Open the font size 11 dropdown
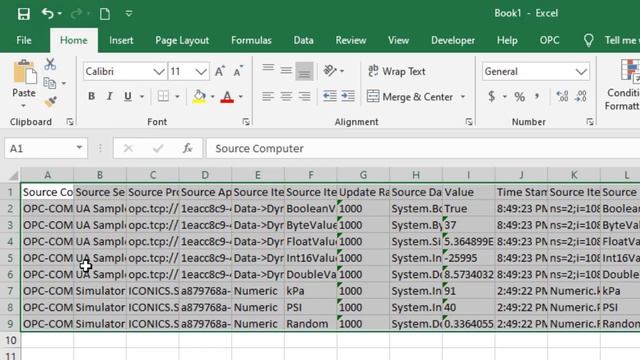 click(201, 72)
